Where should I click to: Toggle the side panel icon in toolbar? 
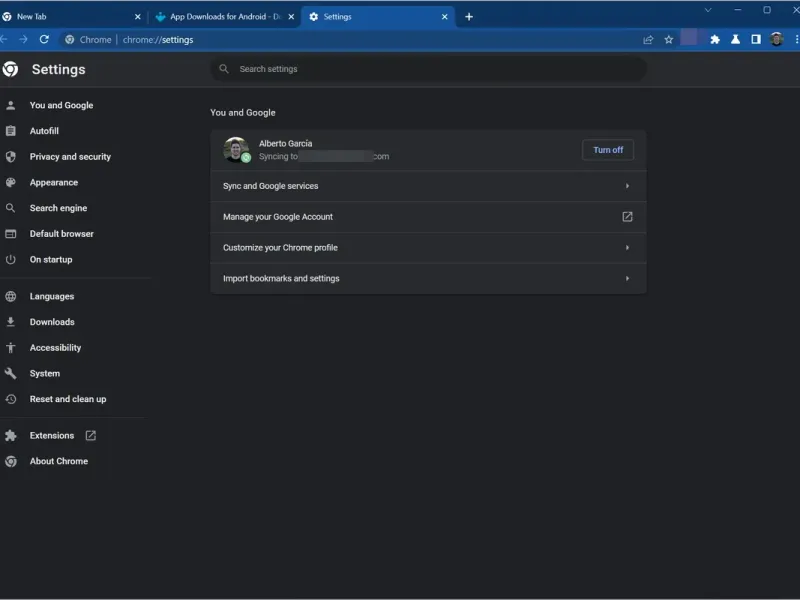coord(756,39)
